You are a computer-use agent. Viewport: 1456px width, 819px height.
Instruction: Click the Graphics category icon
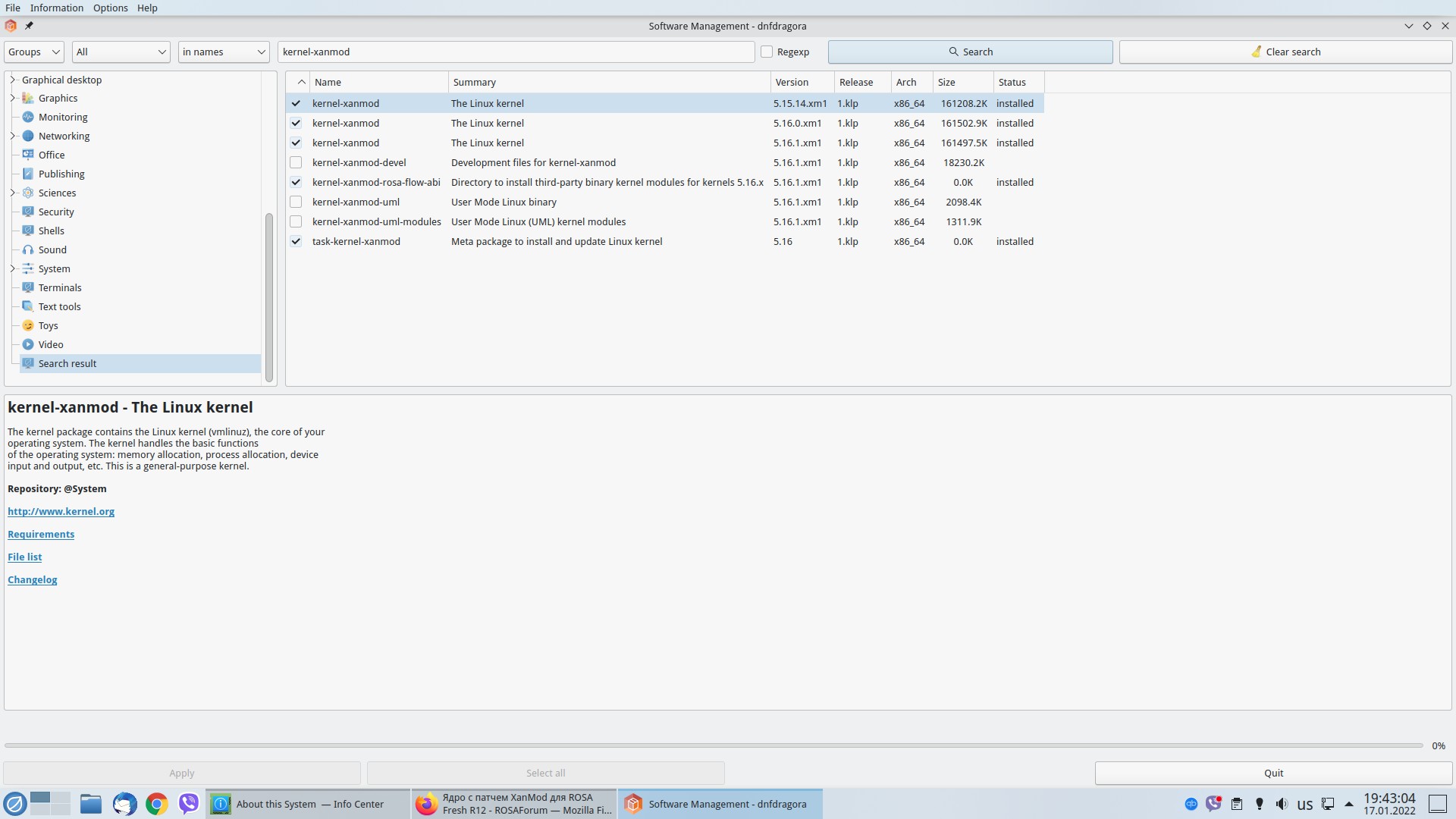[28, 99]
